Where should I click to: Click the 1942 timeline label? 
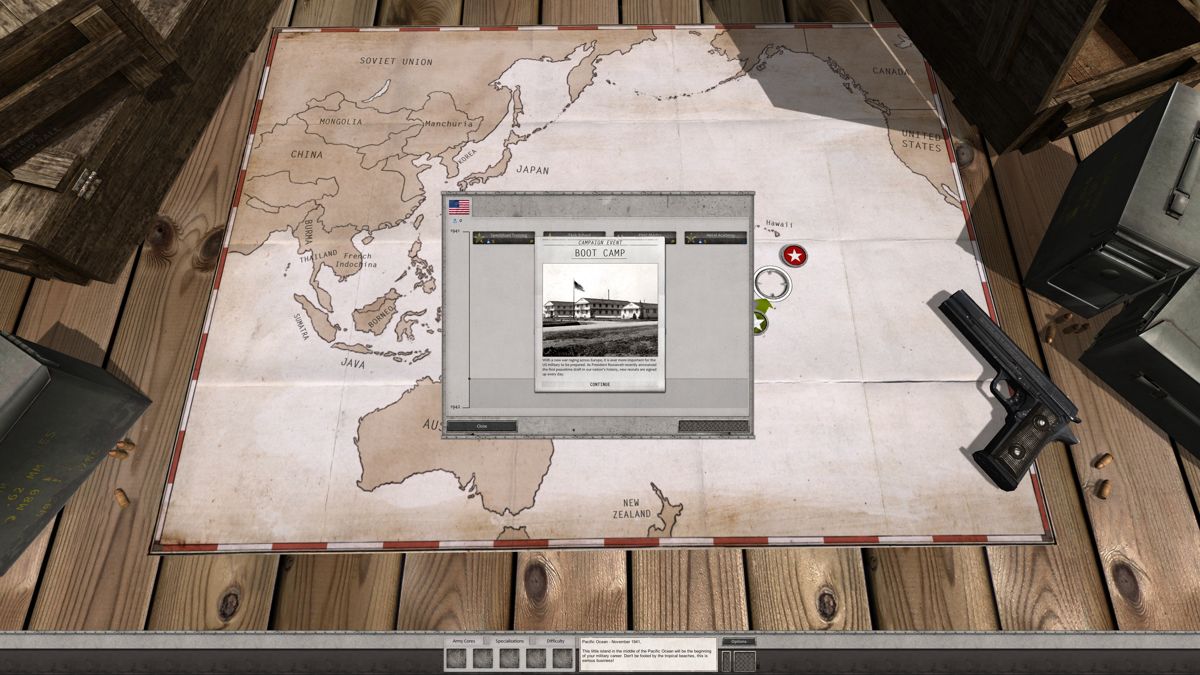(x=455, y=407)
